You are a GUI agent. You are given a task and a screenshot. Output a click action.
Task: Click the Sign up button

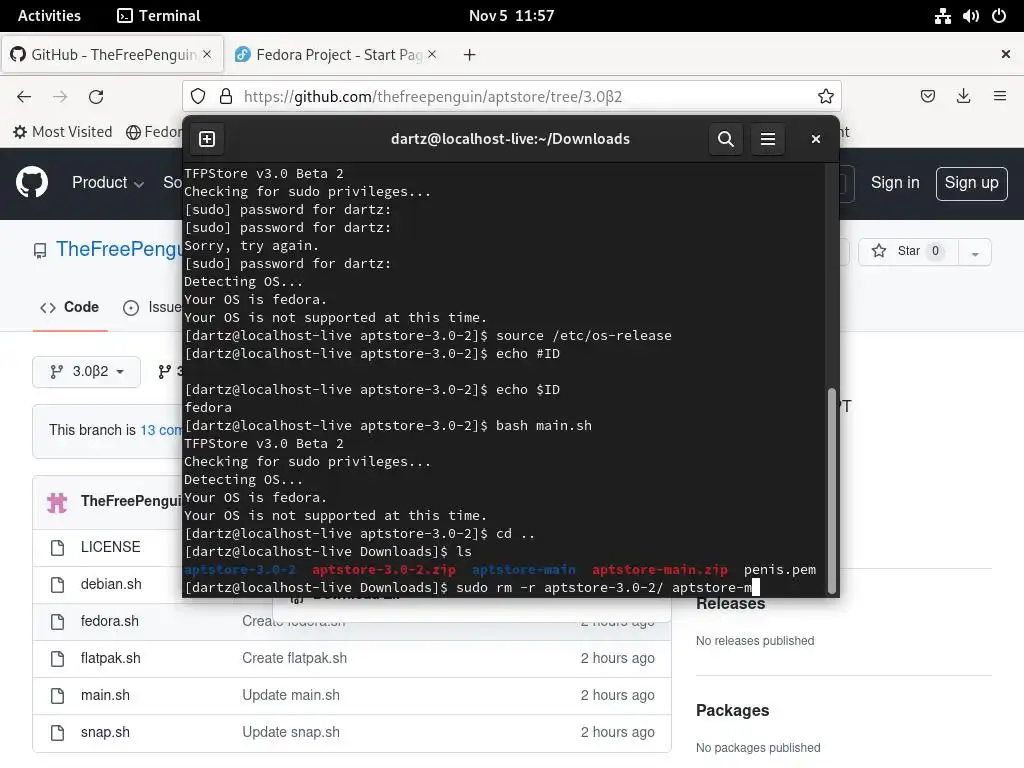[971, 184]
